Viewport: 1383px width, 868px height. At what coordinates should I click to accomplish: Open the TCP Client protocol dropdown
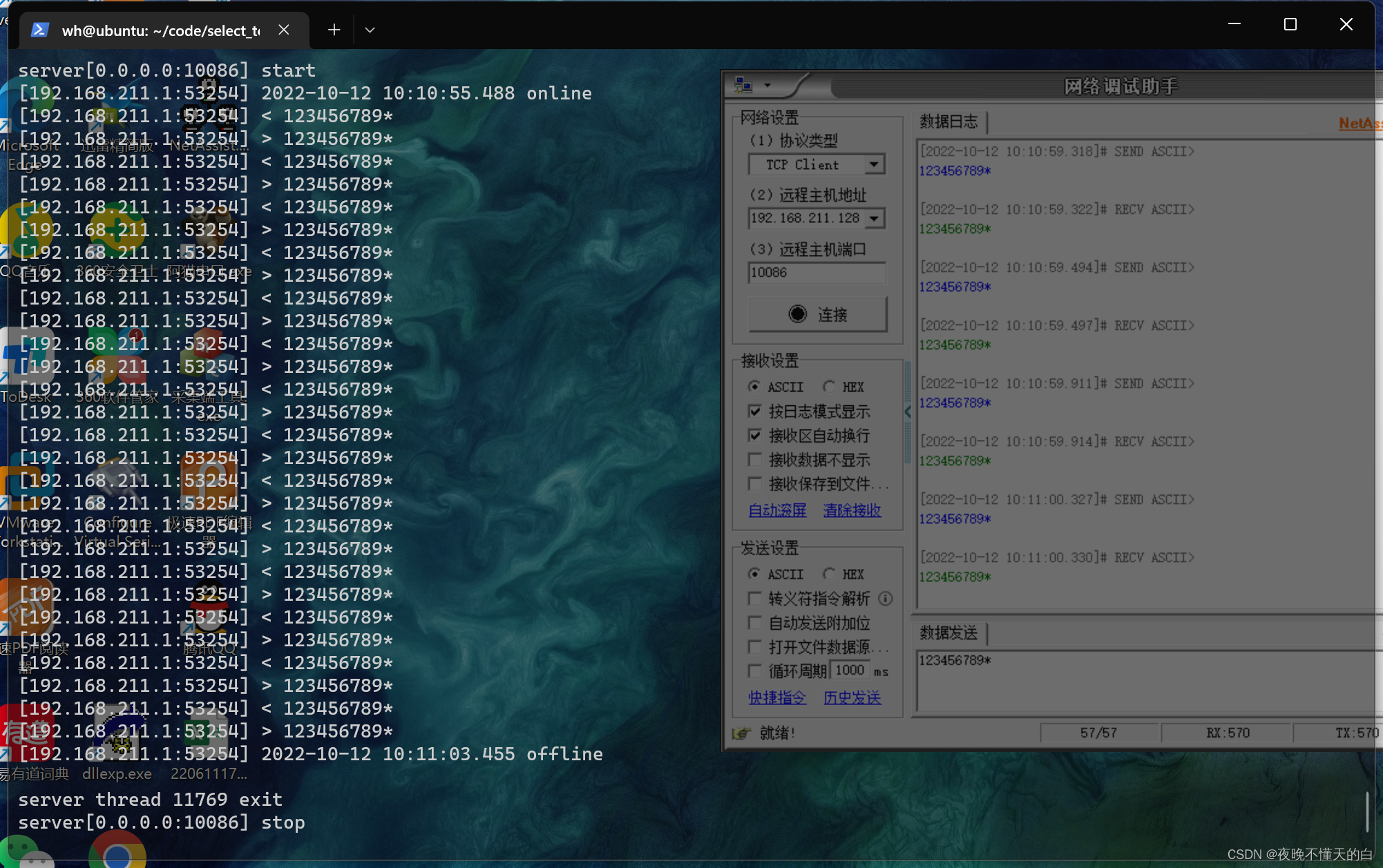(874, 164)
